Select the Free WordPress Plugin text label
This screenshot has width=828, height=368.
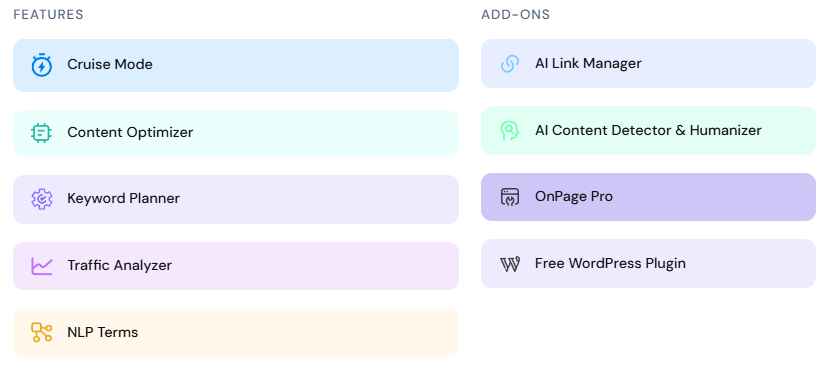(x=610, y=263)
